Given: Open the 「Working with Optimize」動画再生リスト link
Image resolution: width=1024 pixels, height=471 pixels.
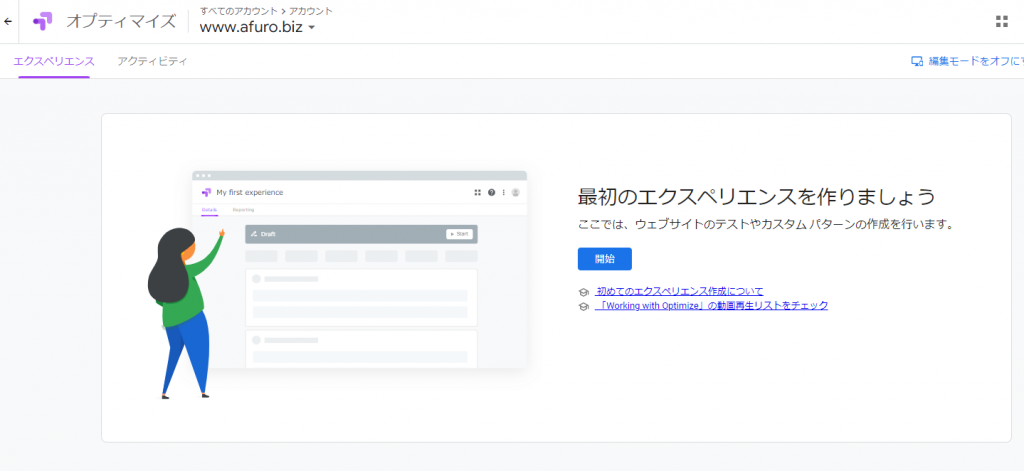Looking at the screenshot, I should pyautogui.click(x=711, y=305).
